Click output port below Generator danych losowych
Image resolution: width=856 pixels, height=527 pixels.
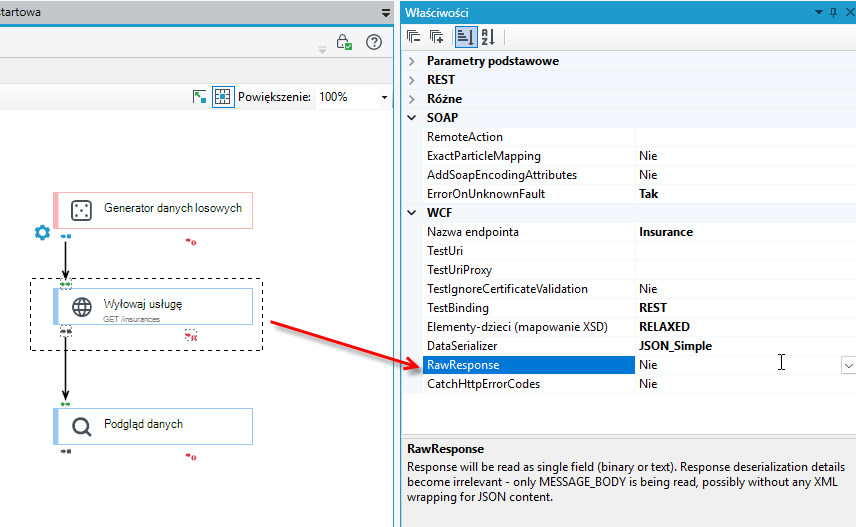[66, 236]
